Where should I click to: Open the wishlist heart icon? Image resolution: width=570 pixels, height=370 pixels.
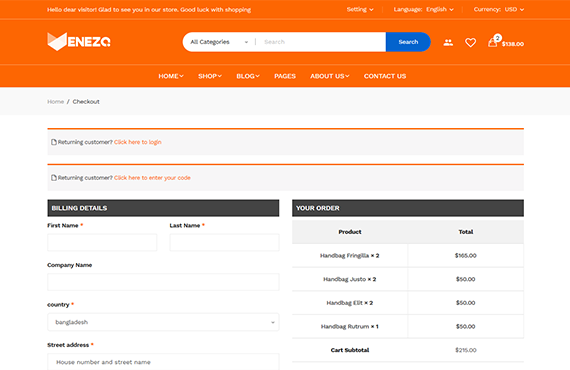tap(470, 43)
